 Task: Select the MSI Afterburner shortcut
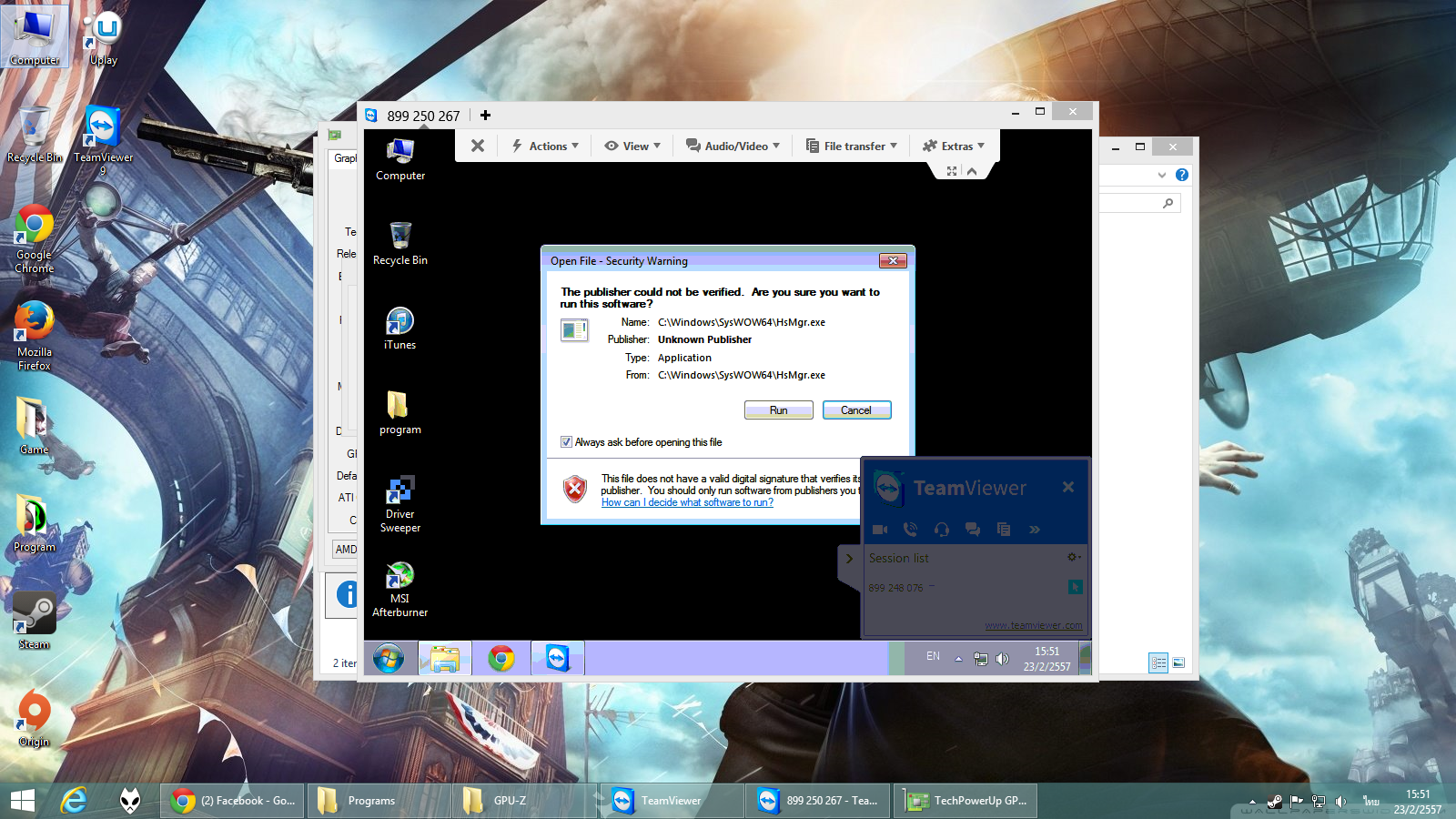pyautogui.click(x=400, y=589)
